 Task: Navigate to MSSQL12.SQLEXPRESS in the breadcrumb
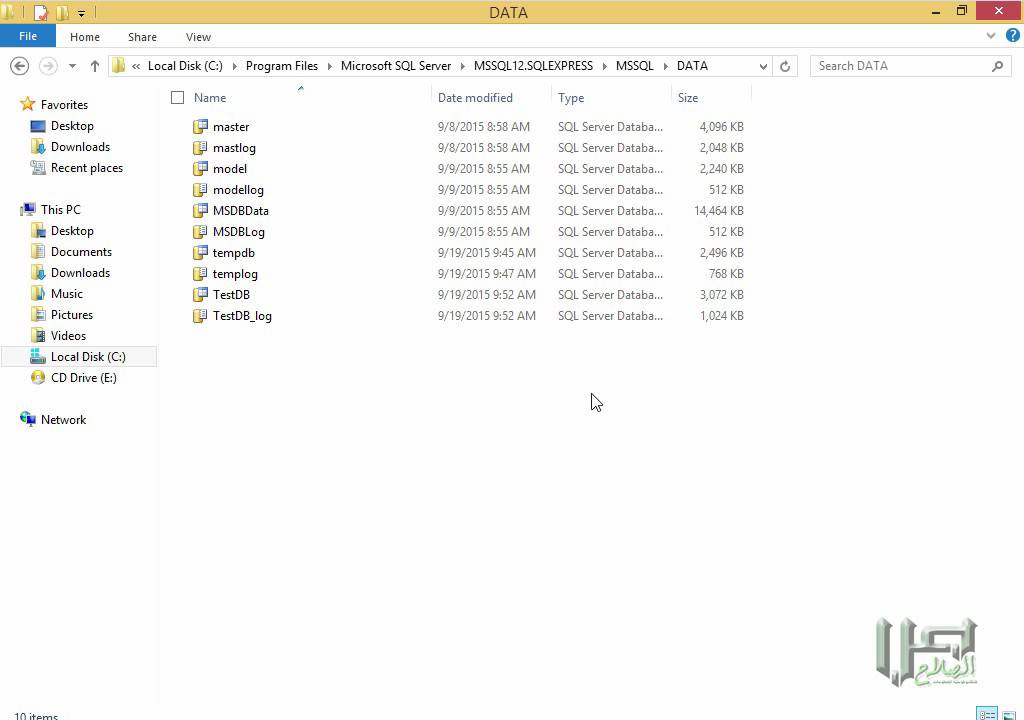534,66
